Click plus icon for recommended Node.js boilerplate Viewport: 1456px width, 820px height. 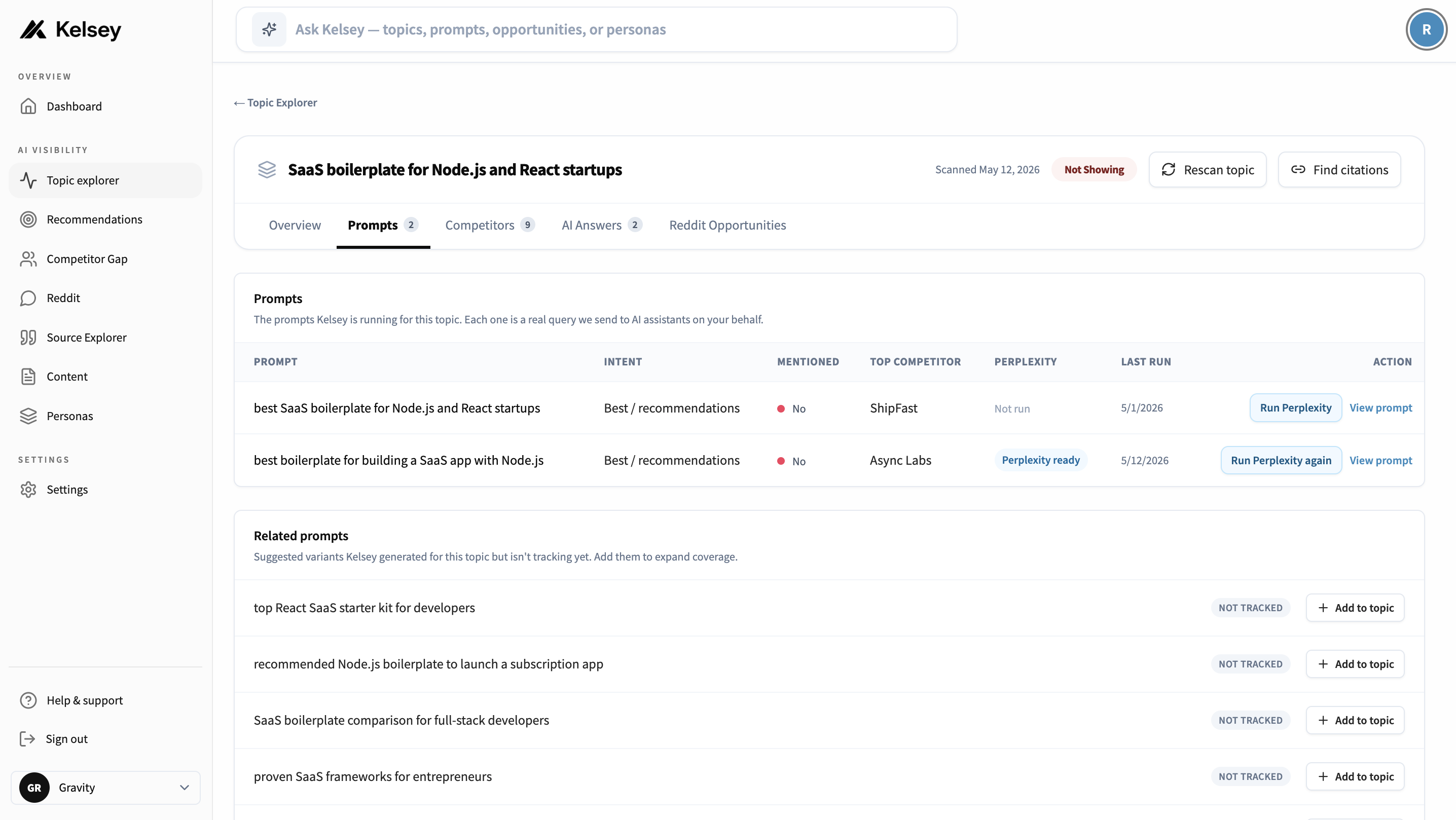coord(1323,664)
